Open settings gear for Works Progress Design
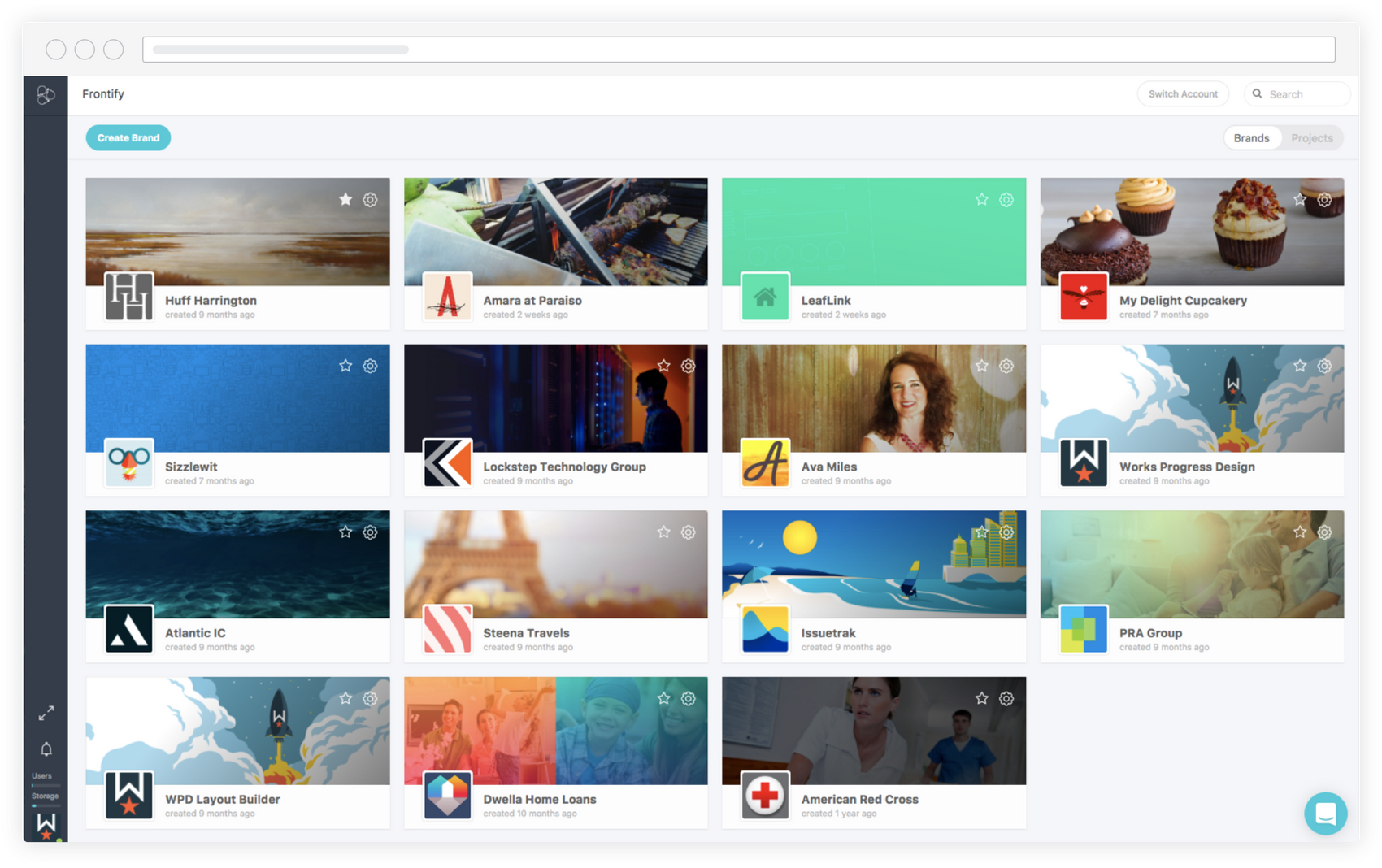The width and height of the screenshot is (1382, 868). coord(1324,367)
